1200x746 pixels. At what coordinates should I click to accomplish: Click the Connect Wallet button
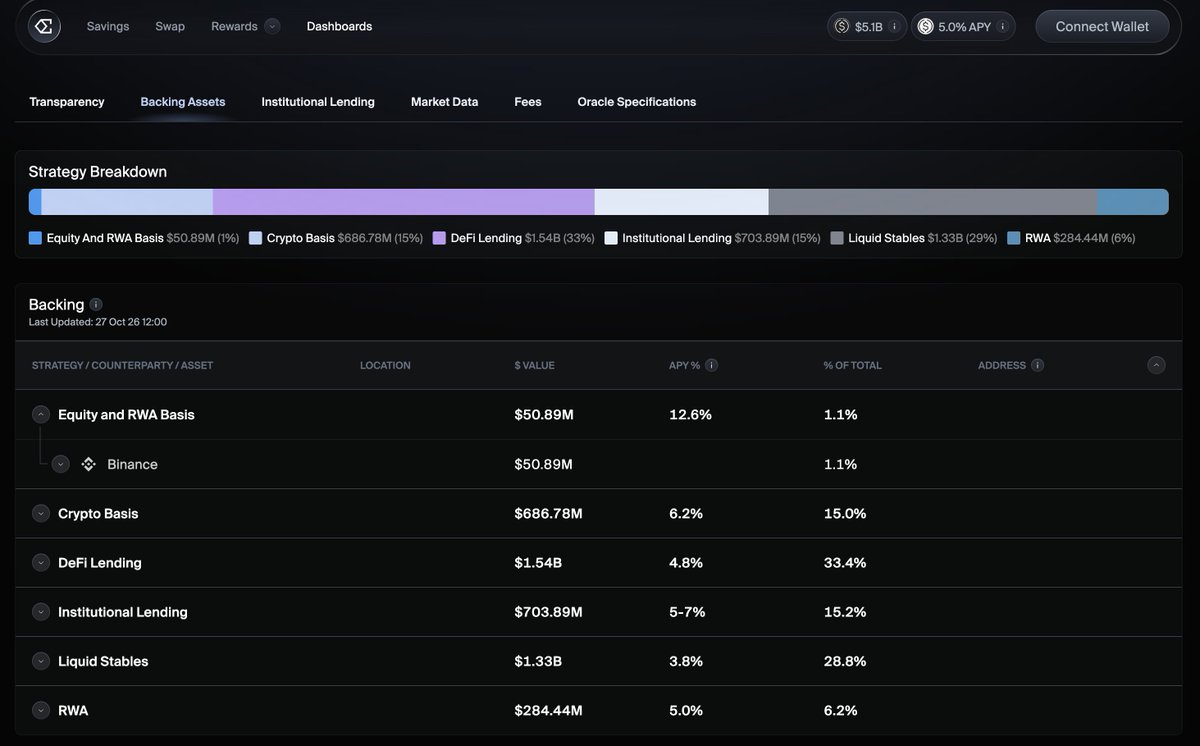point(1102,26)
